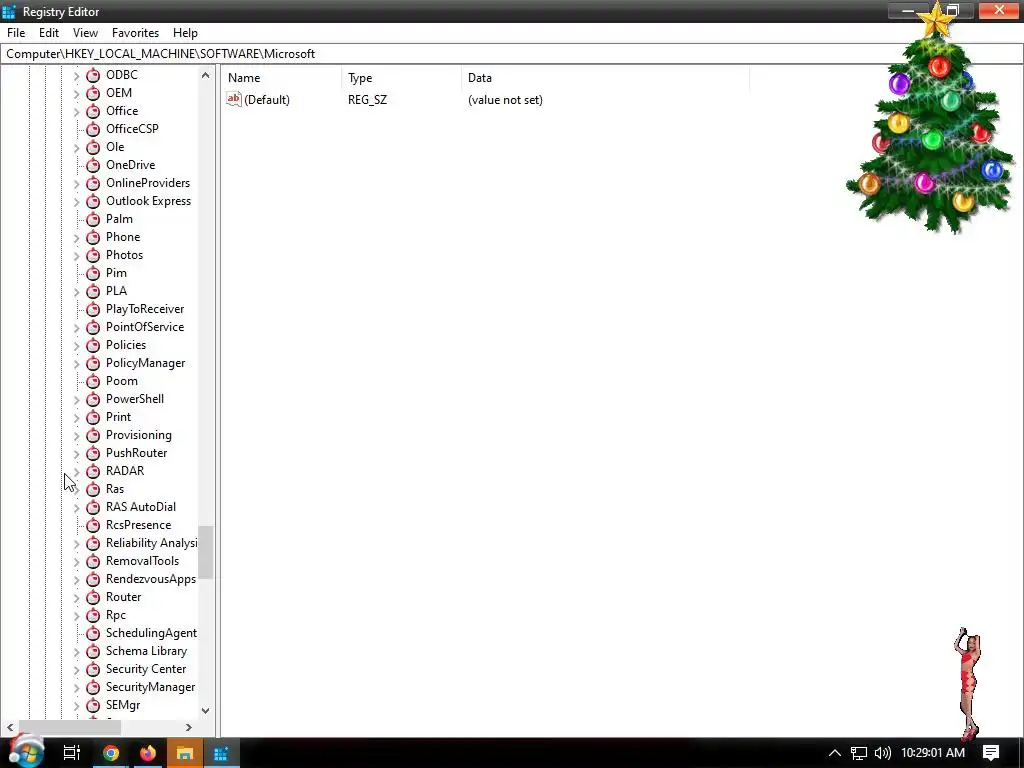Screen dimensions: 1024x768
Task: Click the Print key icon
Action: (93, 417)
